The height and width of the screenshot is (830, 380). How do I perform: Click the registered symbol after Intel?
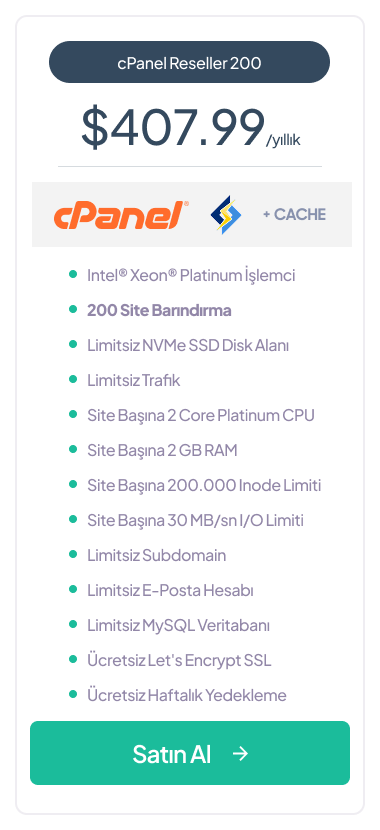[123, 272]
